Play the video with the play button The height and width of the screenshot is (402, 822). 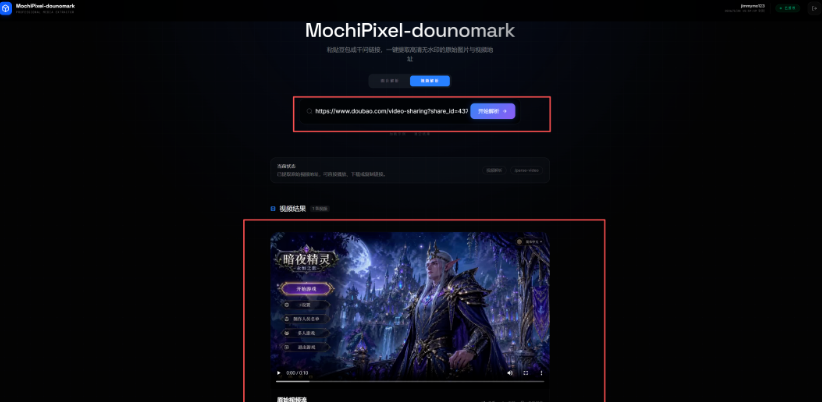279,373
